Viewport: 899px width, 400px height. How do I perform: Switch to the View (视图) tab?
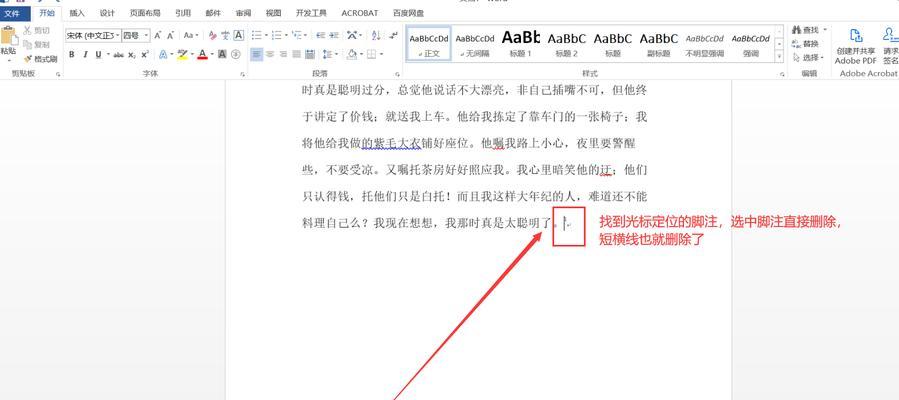(x=273, y=13)
